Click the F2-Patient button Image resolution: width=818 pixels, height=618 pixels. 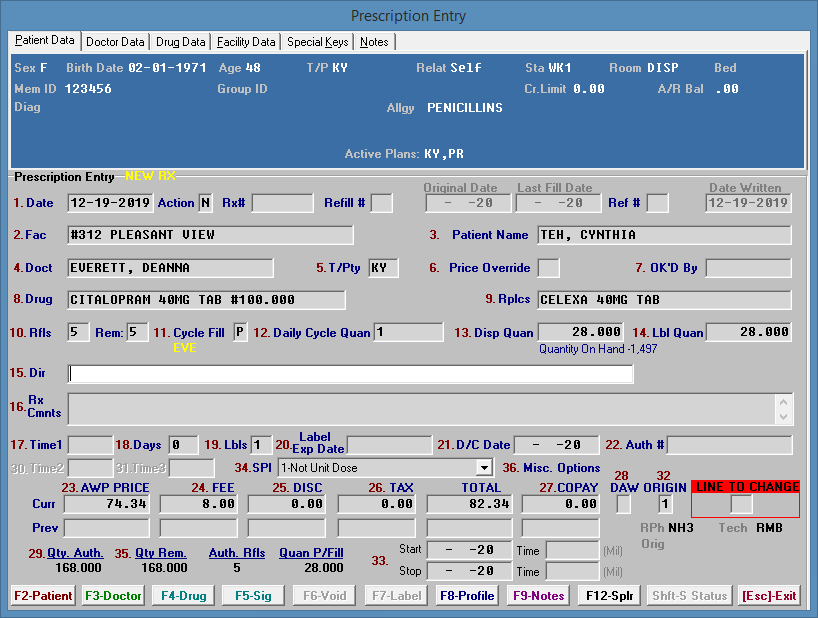pos(43,596)
